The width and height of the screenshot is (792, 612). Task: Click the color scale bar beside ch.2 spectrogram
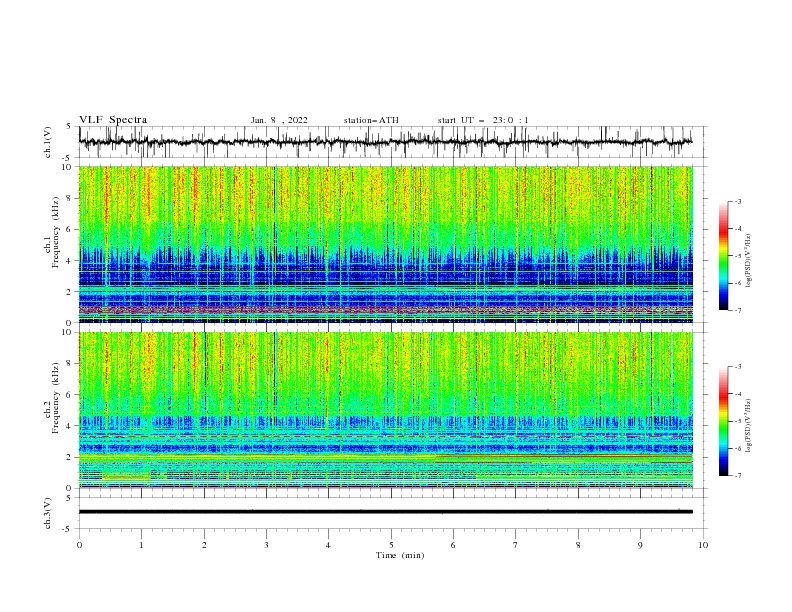723,421
